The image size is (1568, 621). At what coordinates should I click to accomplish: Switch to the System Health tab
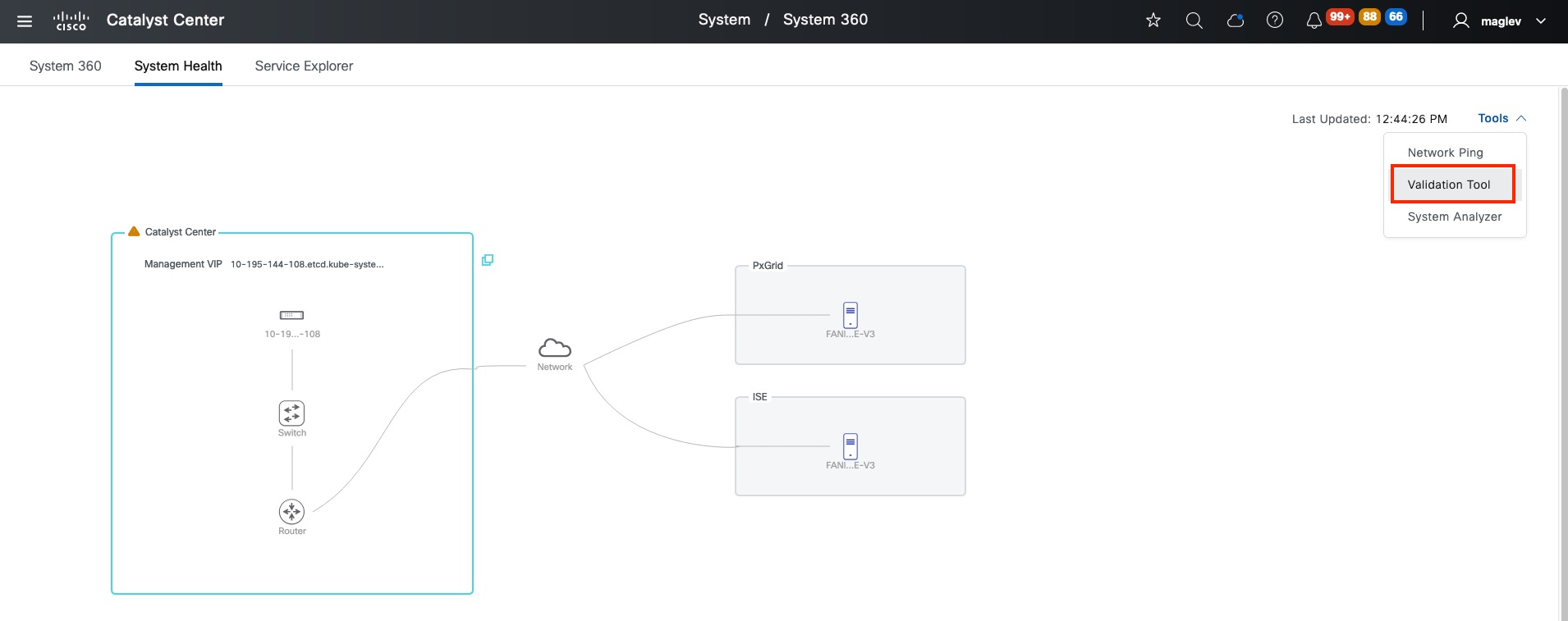click(178, 66)
